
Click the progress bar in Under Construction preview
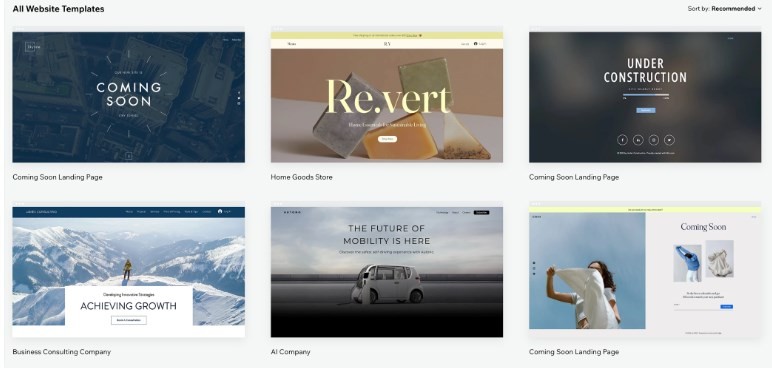[645, 95]
